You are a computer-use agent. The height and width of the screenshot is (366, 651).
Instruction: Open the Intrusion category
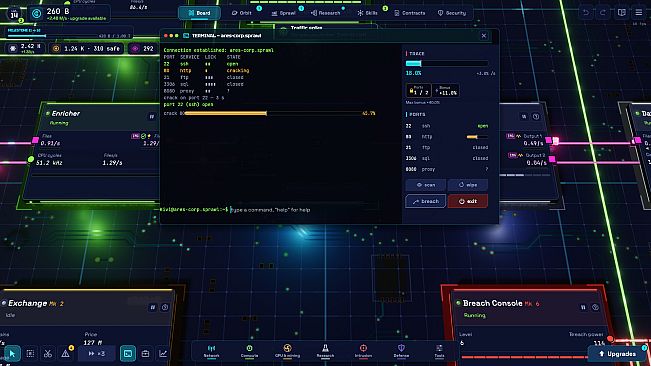[x=363, y=351]
